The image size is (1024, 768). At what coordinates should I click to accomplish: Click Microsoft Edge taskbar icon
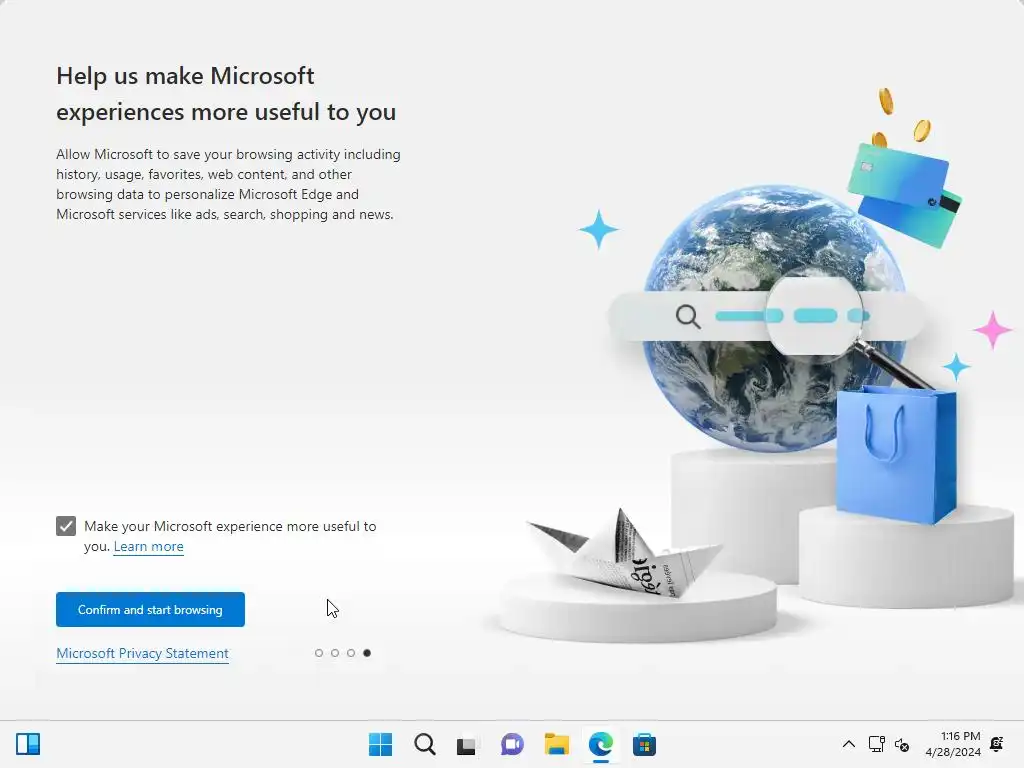click(601, 744)
